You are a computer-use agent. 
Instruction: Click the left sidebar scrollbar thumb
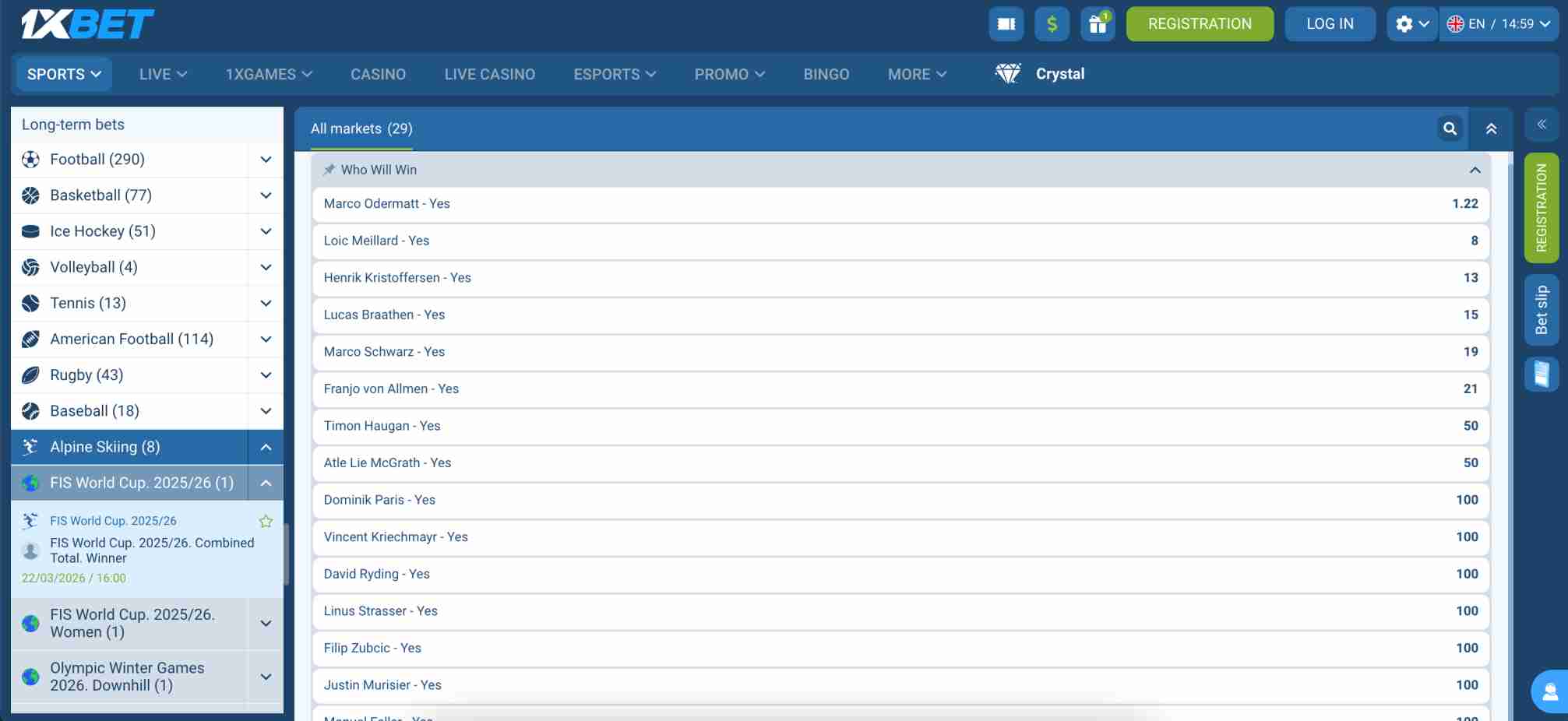pyautogui.click(x=286, y=554)
